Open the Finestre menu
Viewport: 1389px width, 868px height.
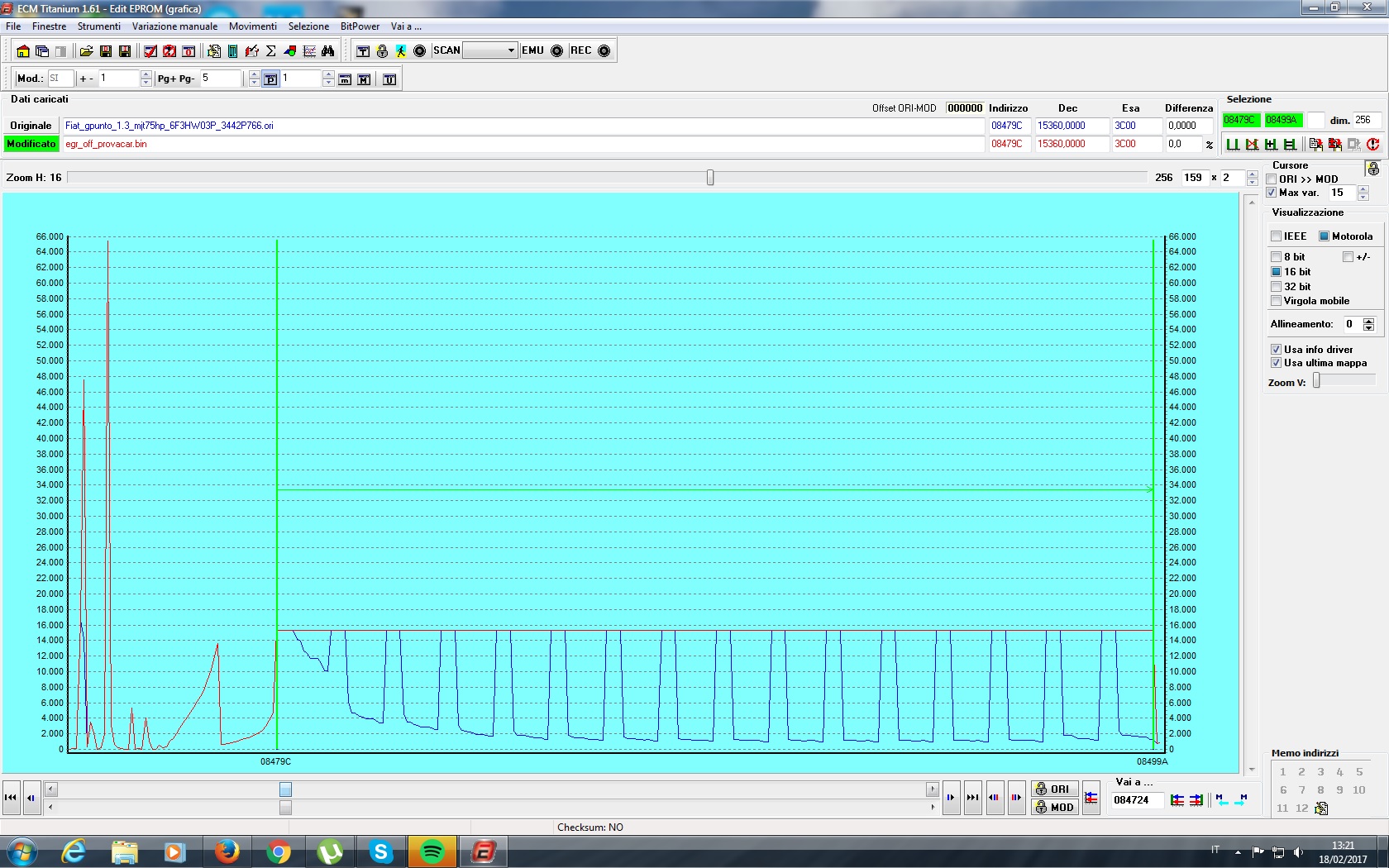pos(50,26)
